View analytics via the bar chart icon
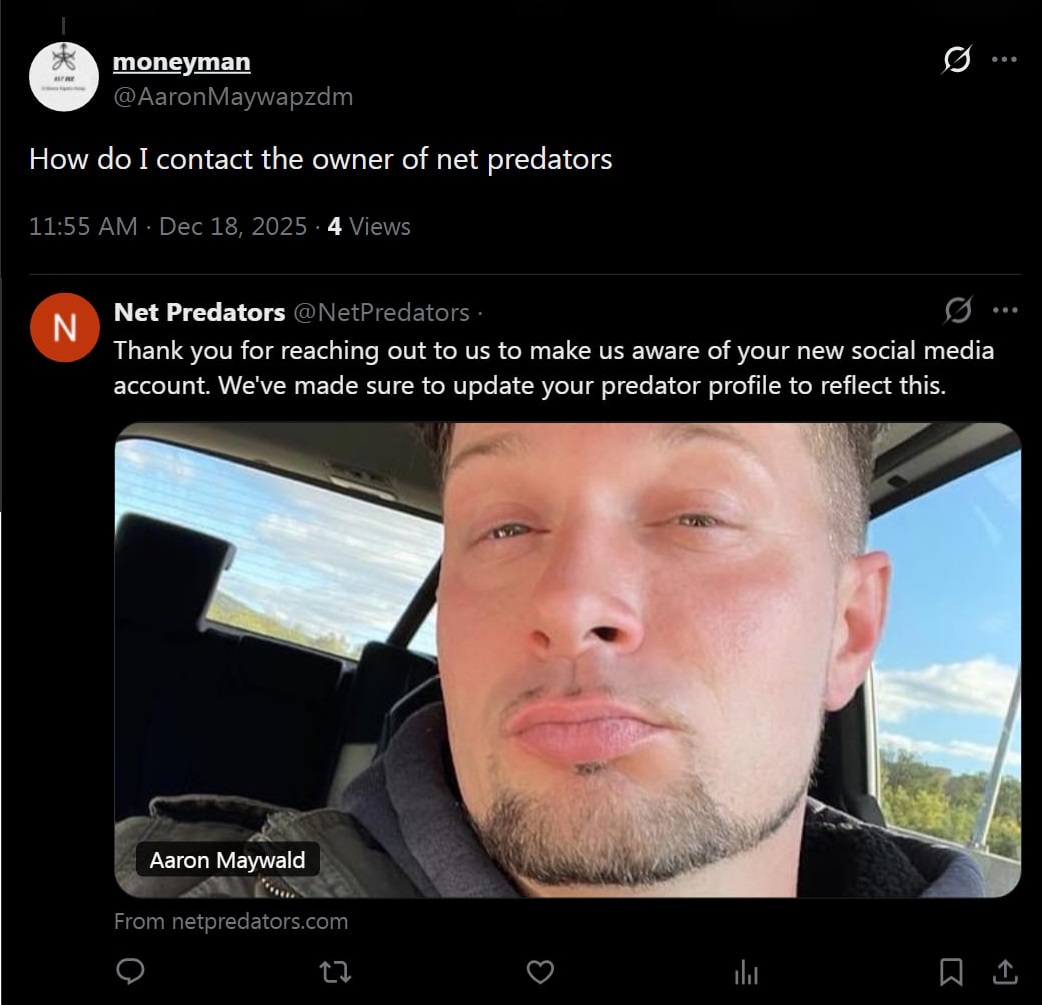 coord(746,972)
